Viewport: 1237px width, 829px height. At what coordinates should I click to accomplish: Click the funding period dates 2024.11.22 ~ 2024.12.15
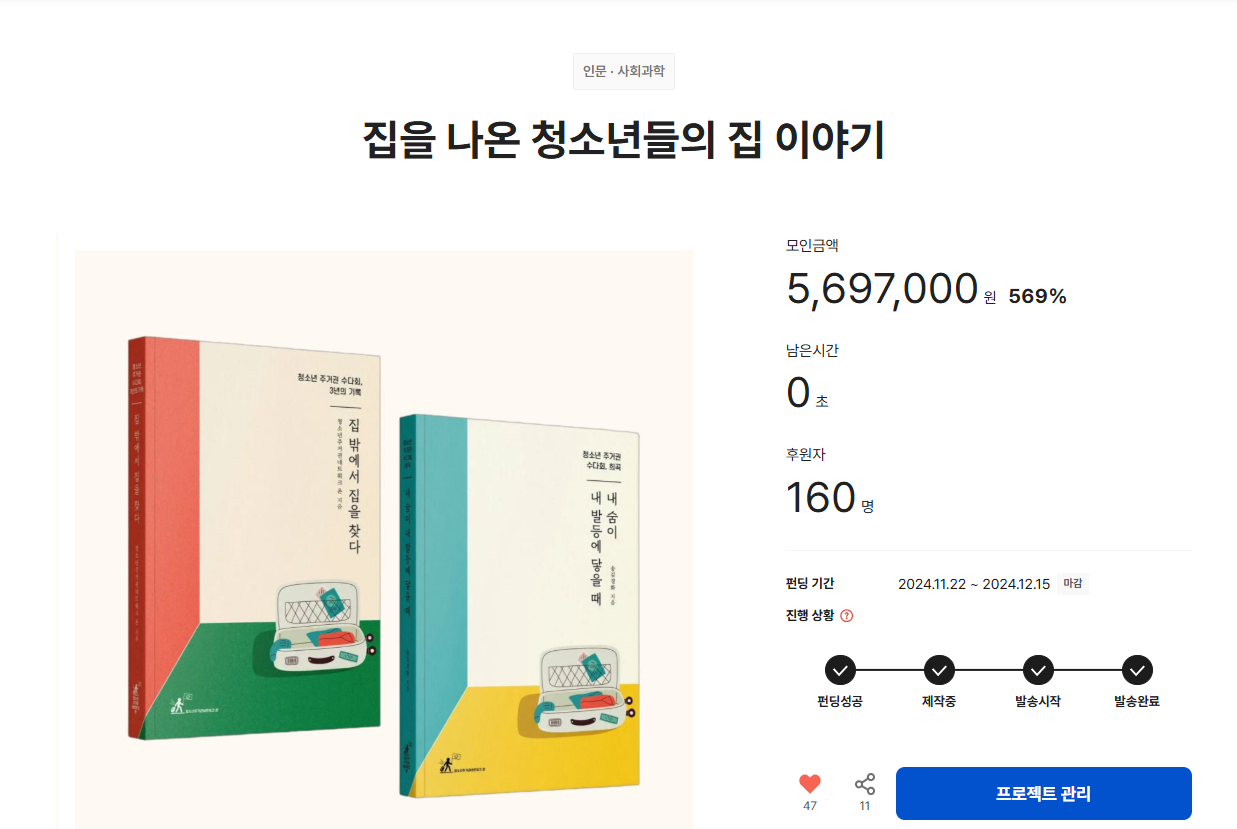pos(974,584)
